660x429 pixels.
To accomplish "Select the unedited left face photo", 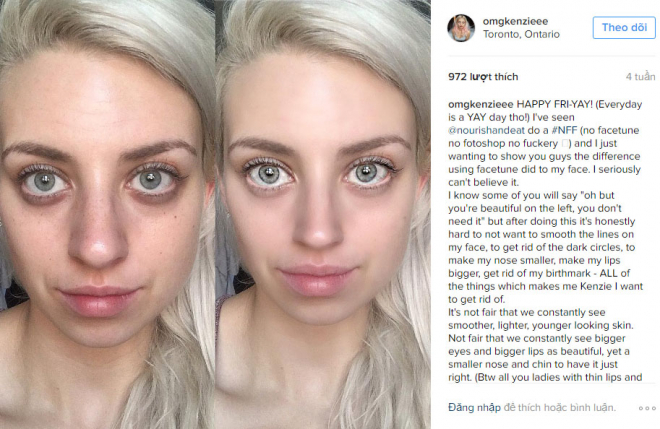I will 107,215.
